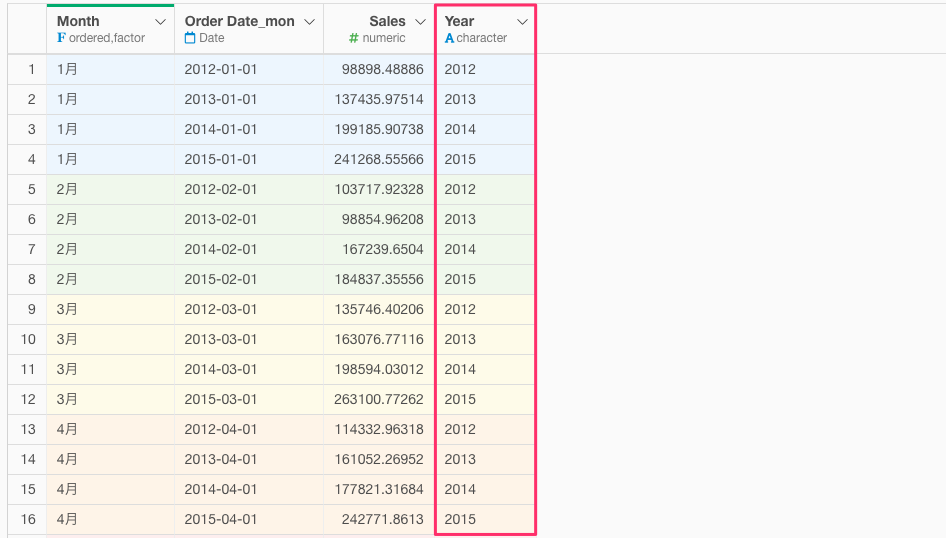Screen dimensions: 946x538
Task: Select the Order Date_mon header title
Action: (240, 21)
